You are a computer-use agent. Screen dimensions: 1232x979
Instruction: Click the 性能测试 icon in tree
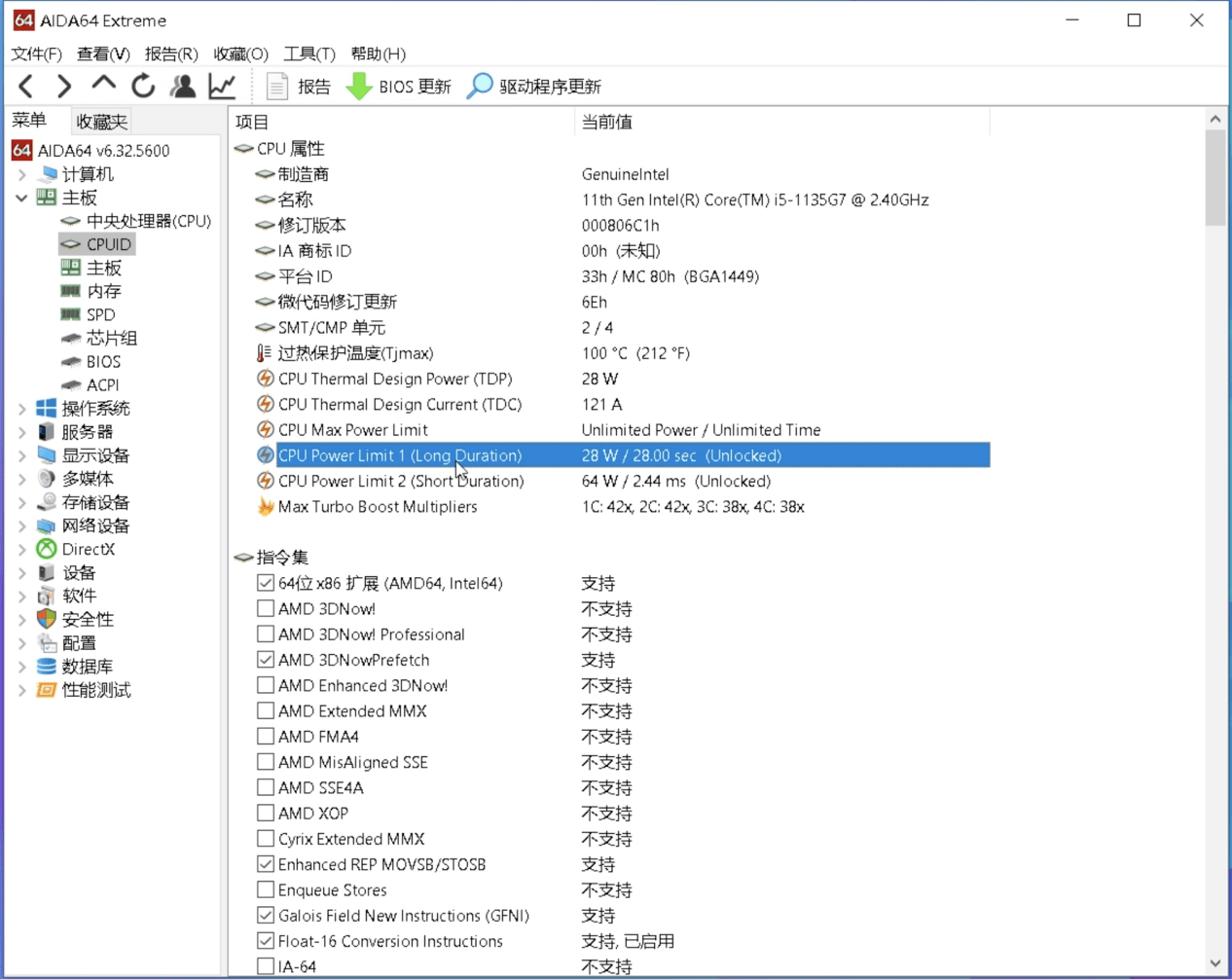coord(47,690)
